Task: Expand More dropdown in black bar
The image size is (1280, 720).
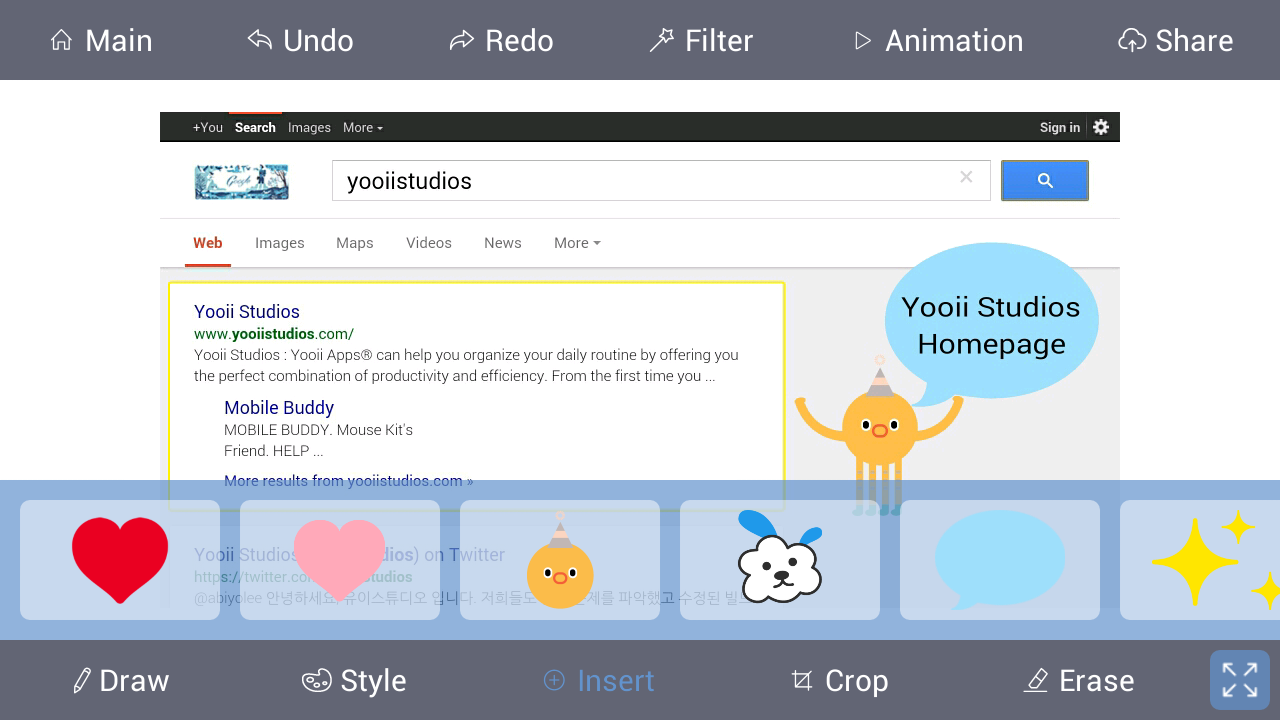Action: click(x=363, y=127)
